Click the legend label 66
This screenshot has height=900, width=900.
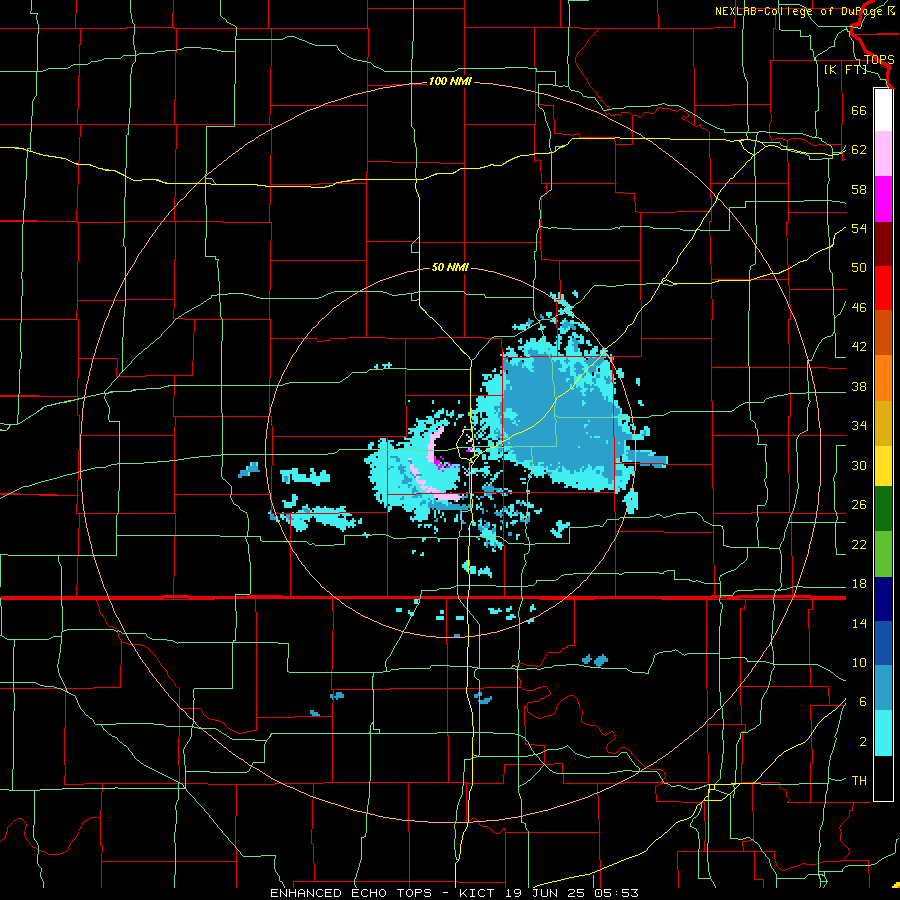point(859,110)
